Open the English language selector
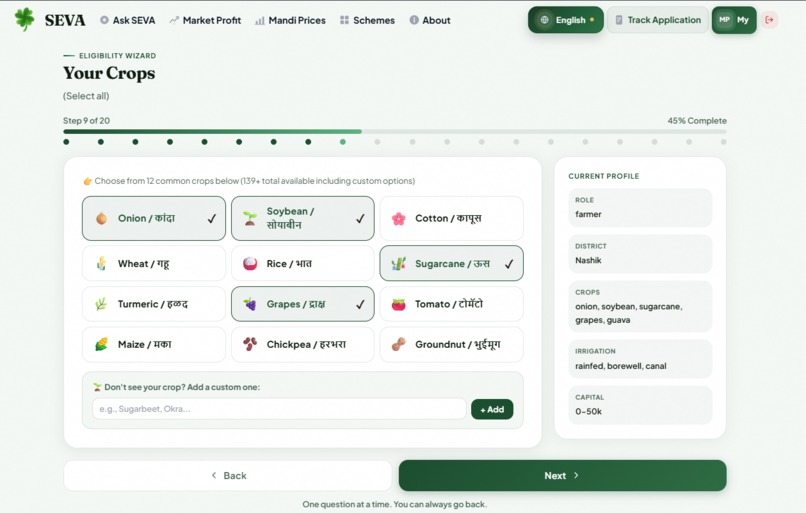Screen dimensions: 806x513 click(x=565, y=20)
